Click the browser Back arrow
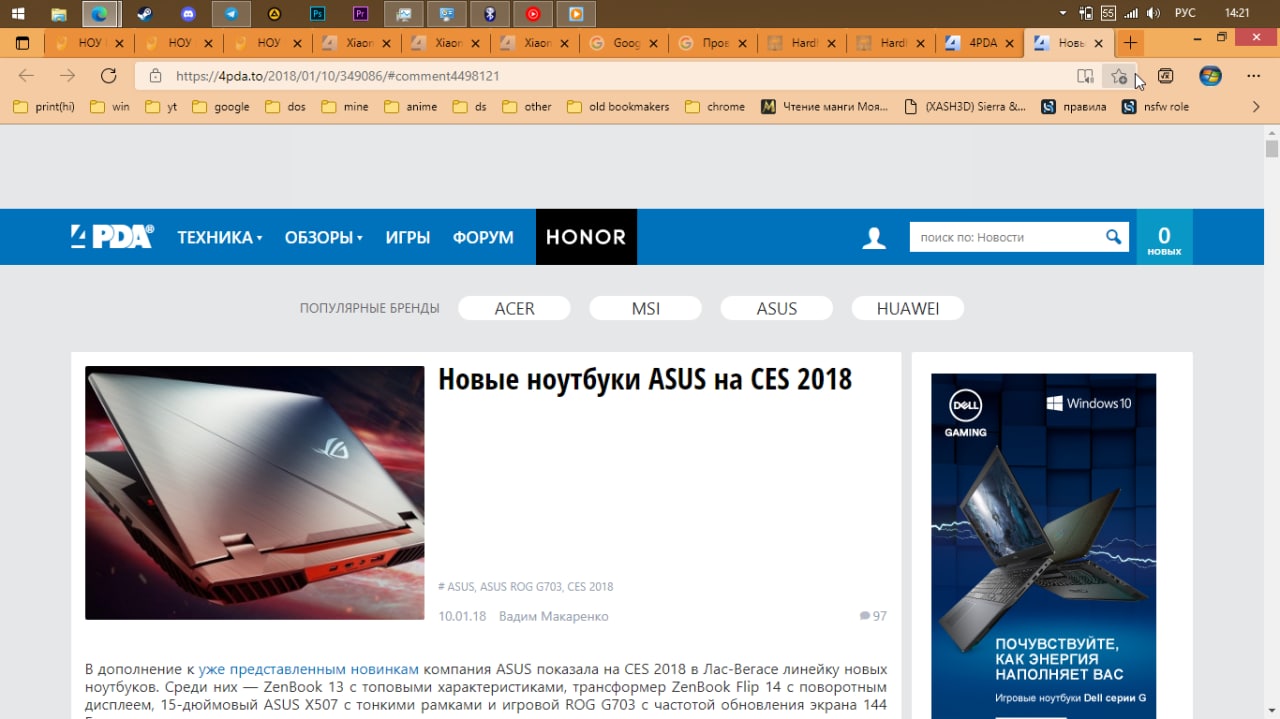 [26, 76]
